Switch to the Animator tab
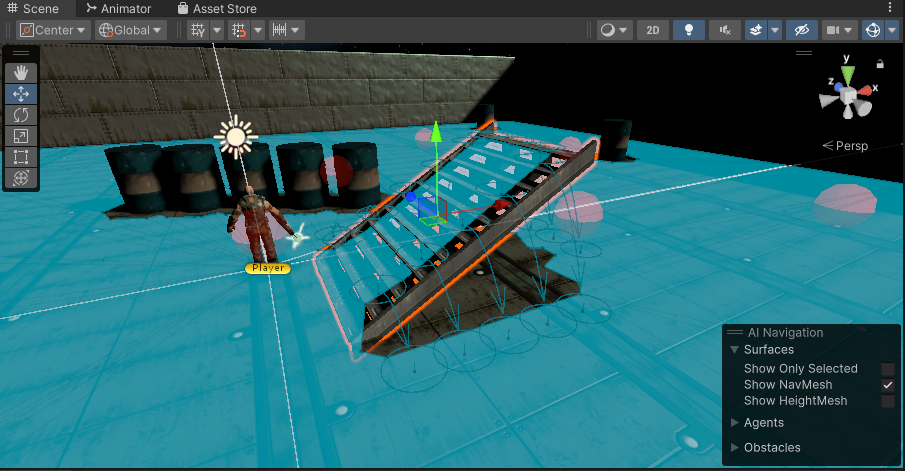Viewport: 905px width, 471px height. pos(119,9)
